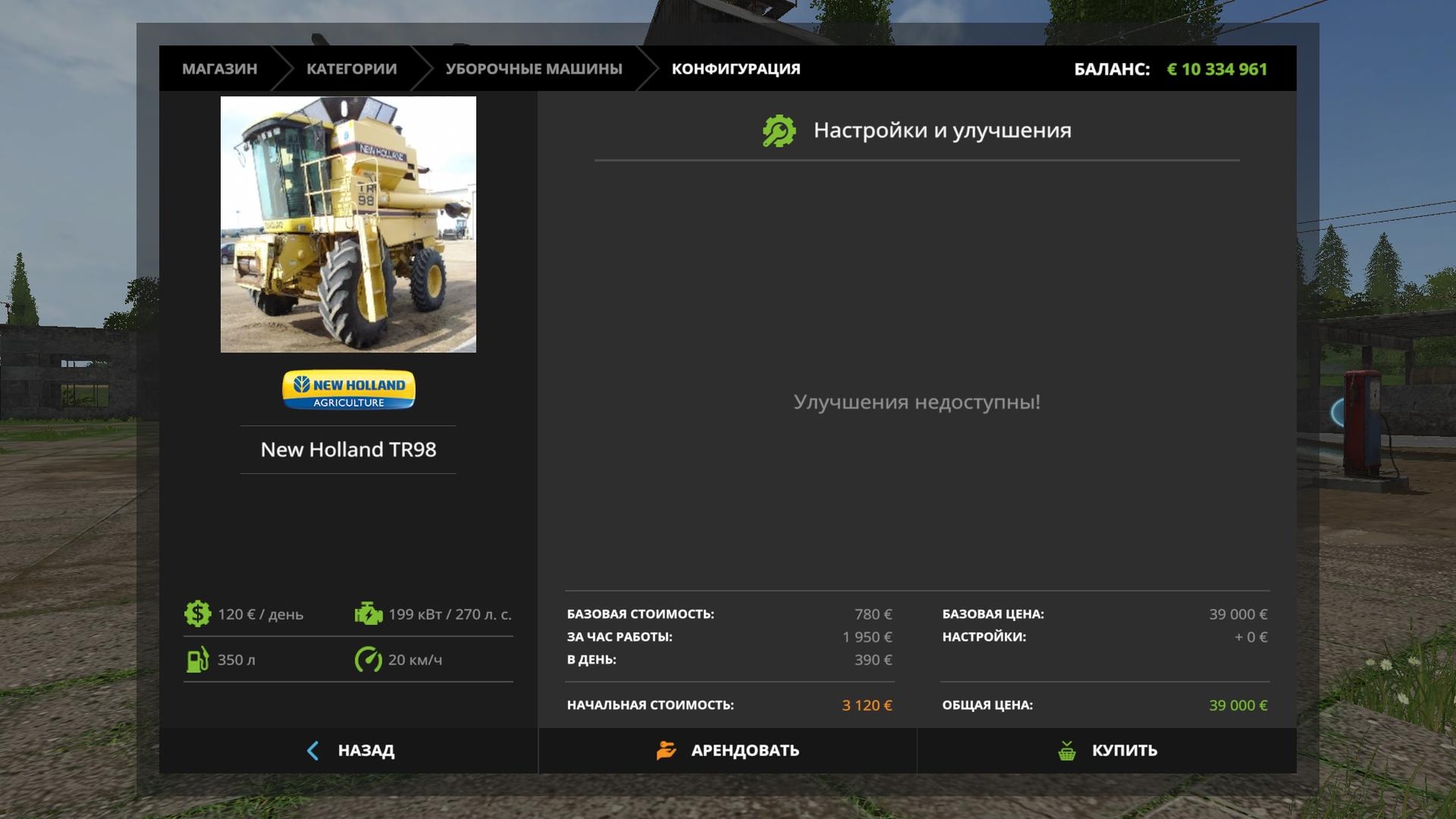
Task: Click the New Holland TR98 combine photo
Action: (349, 224)
